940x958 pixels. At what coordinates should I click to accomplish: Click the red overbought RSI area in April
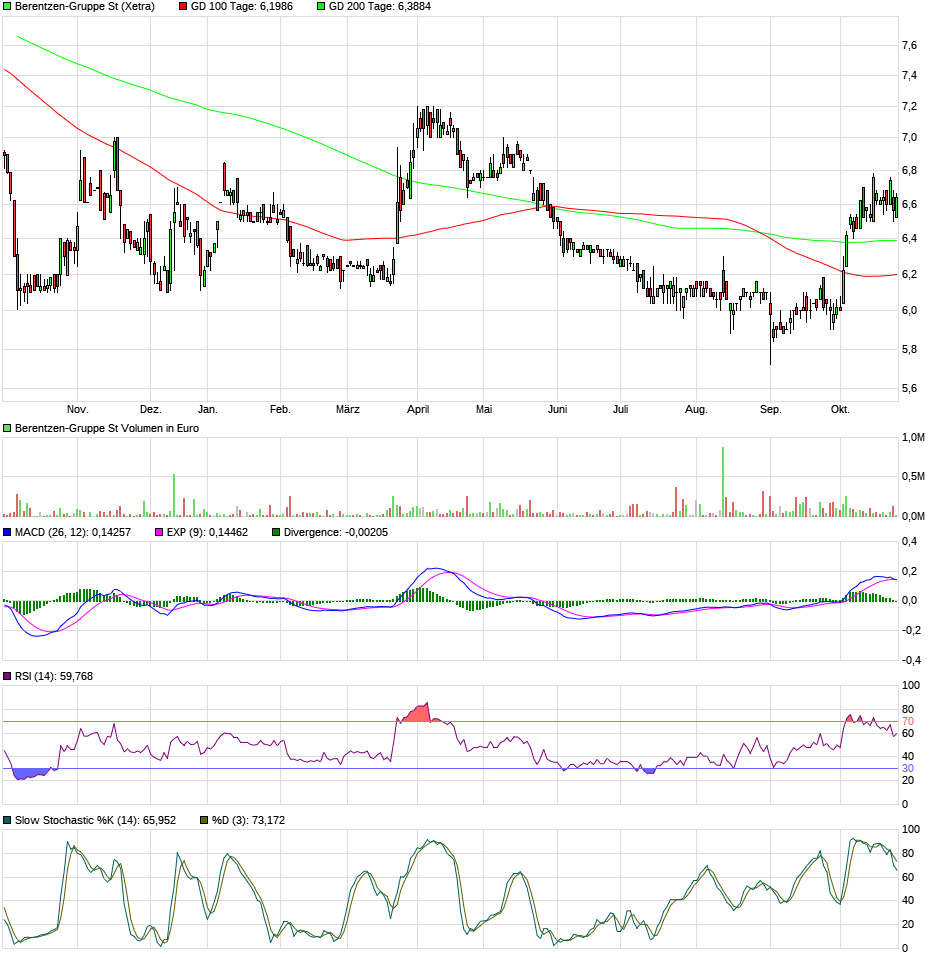click(418, 714)
